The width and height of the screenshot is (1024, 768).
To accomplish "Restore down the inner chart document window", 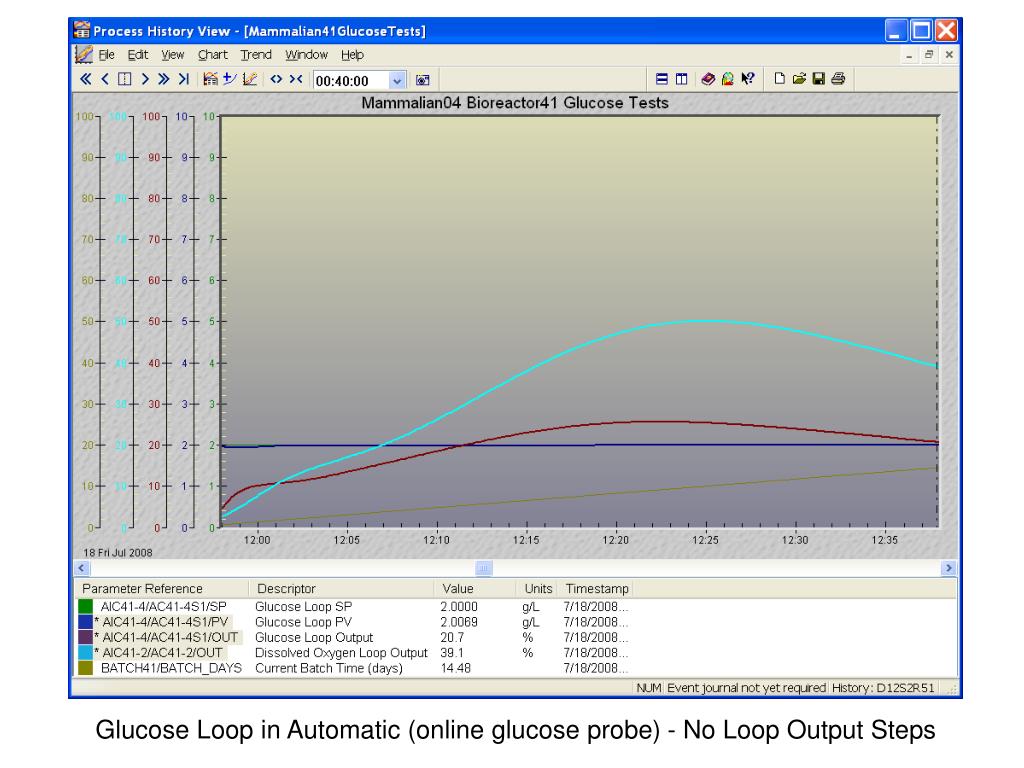I will tap(929, 56).
